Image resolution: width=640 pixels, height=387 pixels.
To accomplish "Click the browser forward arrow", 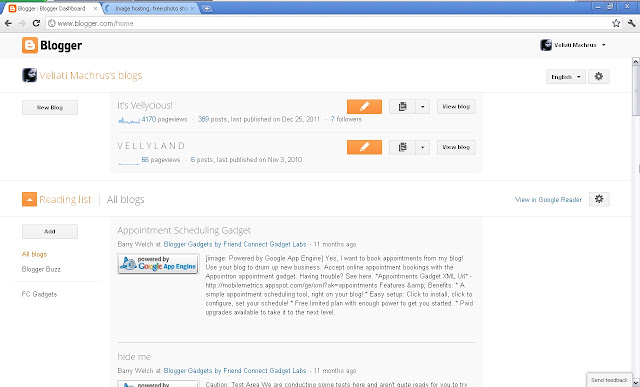I will click(x=22, y=23).
